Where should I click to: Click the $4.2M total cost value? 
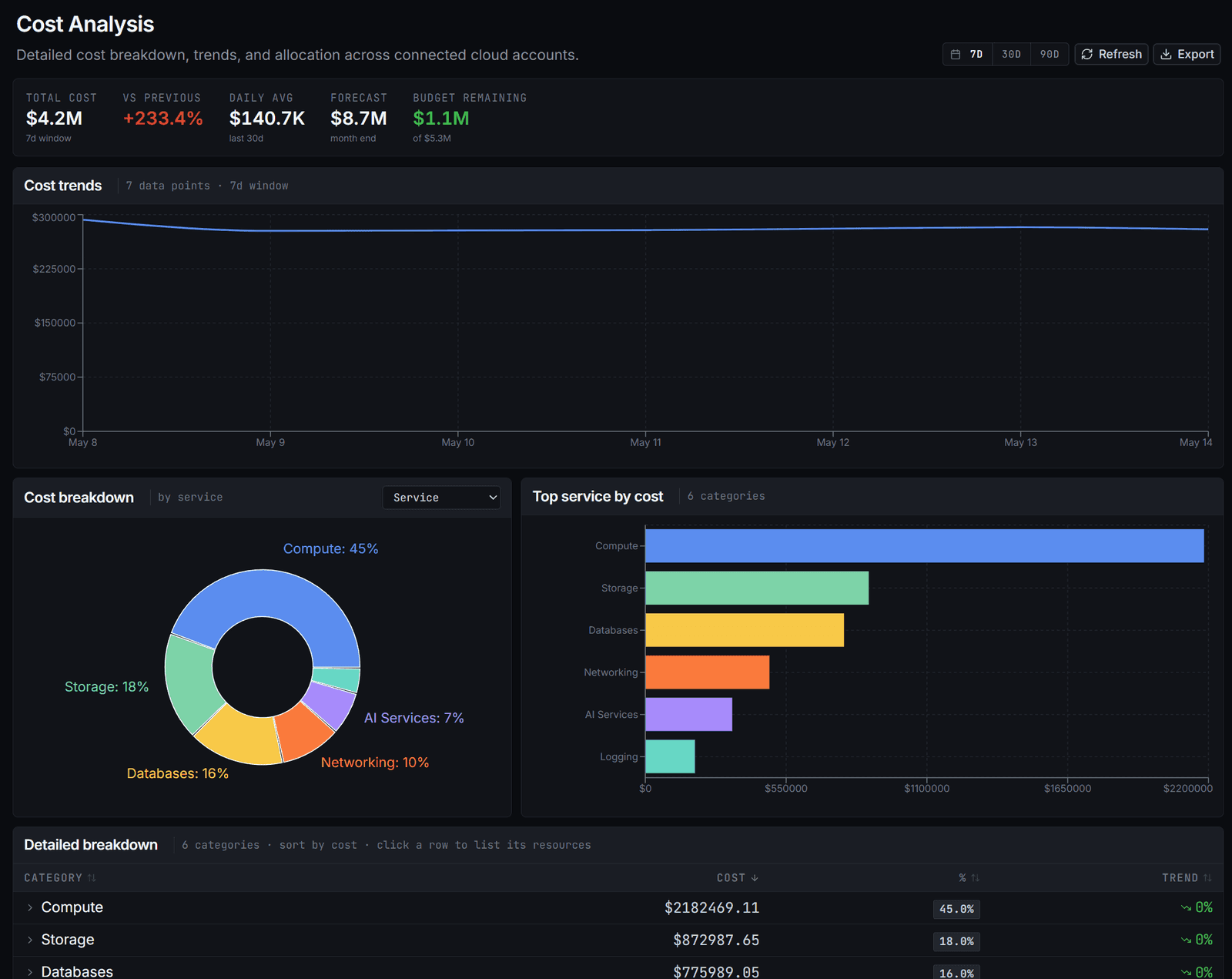[54, 119]
